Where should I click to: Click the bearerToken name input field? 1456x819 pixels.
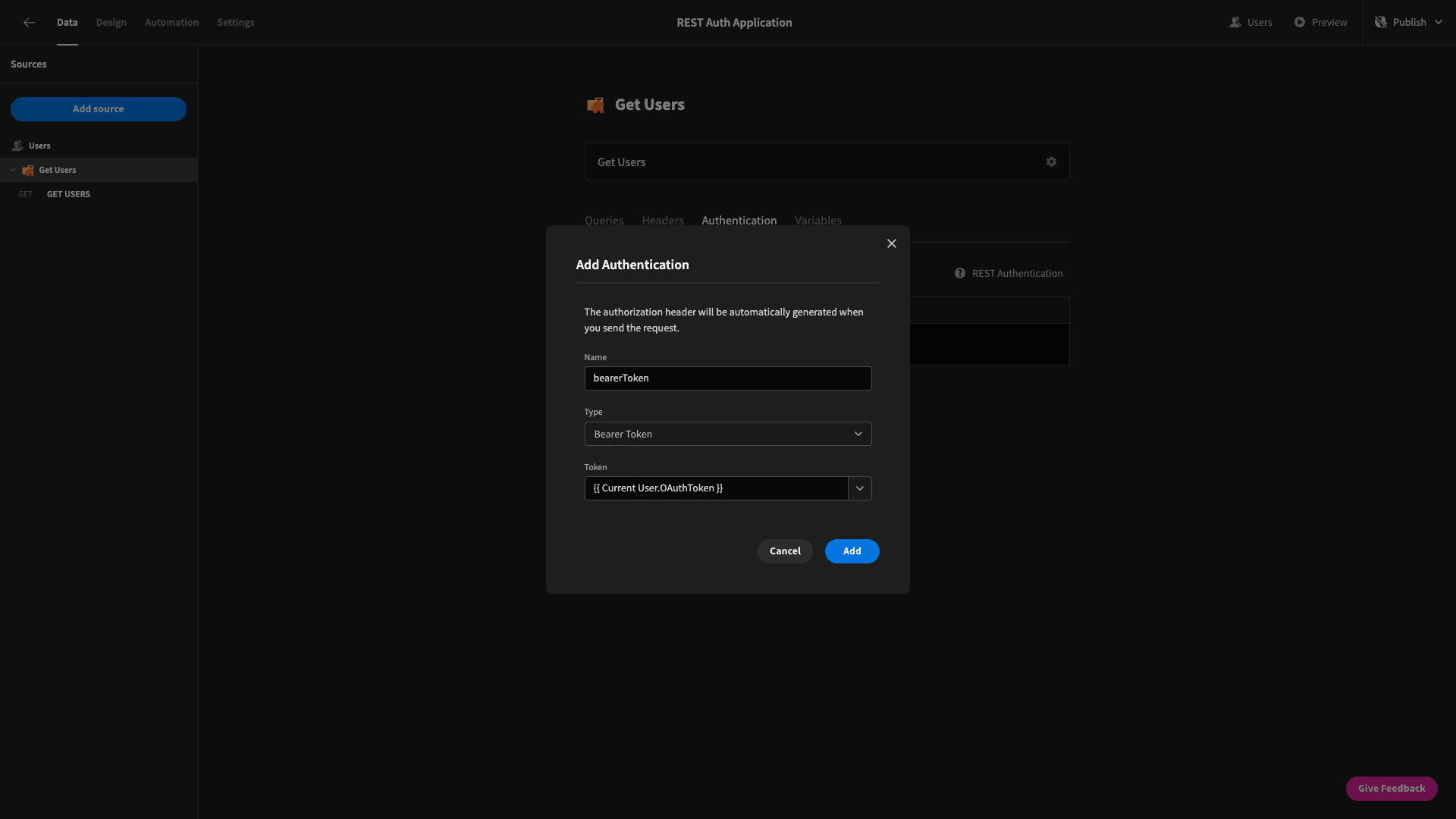point(727,378)
